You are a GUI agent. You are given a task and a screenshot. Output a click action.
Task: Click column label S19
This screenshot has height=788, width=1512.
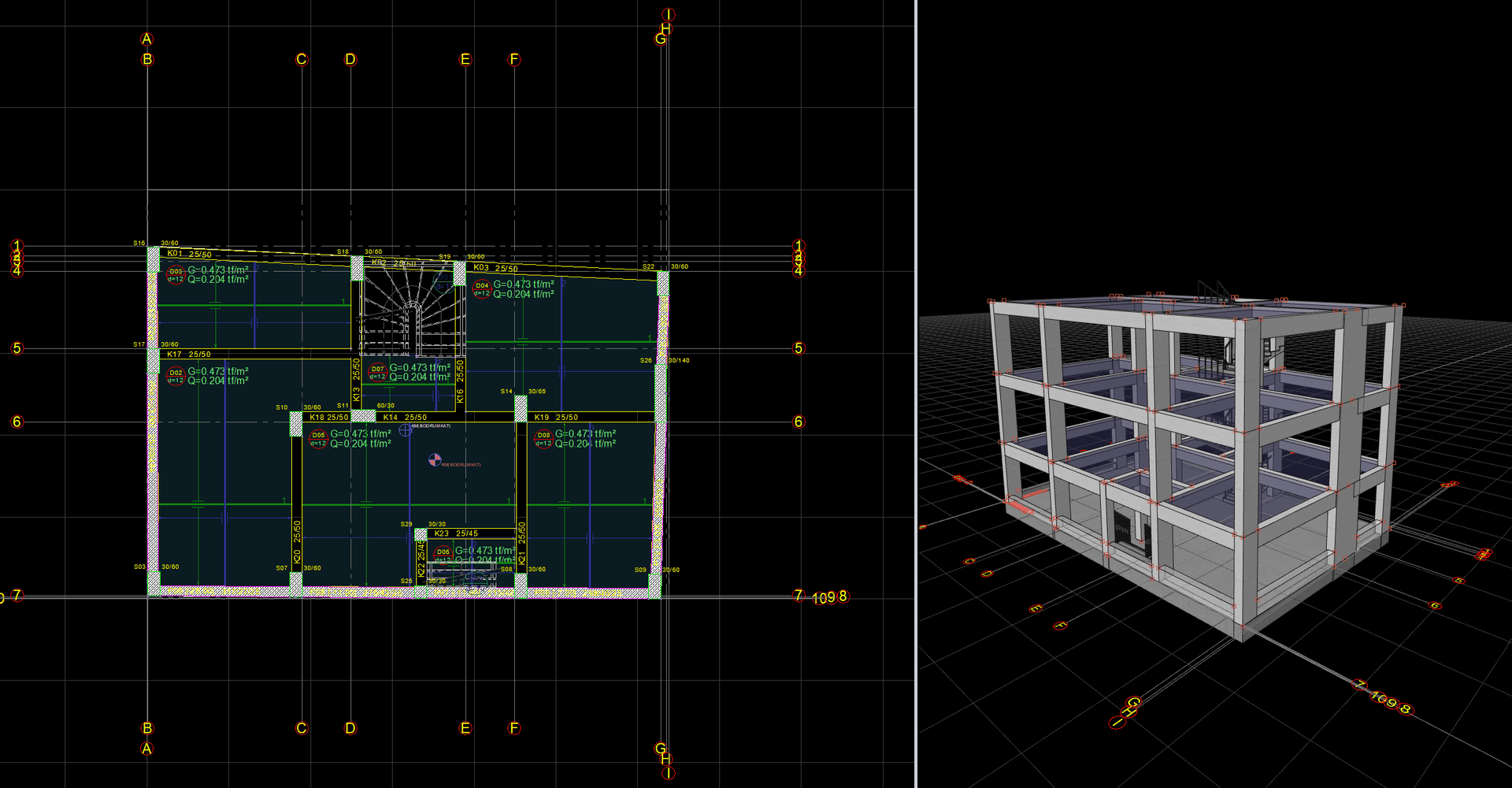click(445, 257)
